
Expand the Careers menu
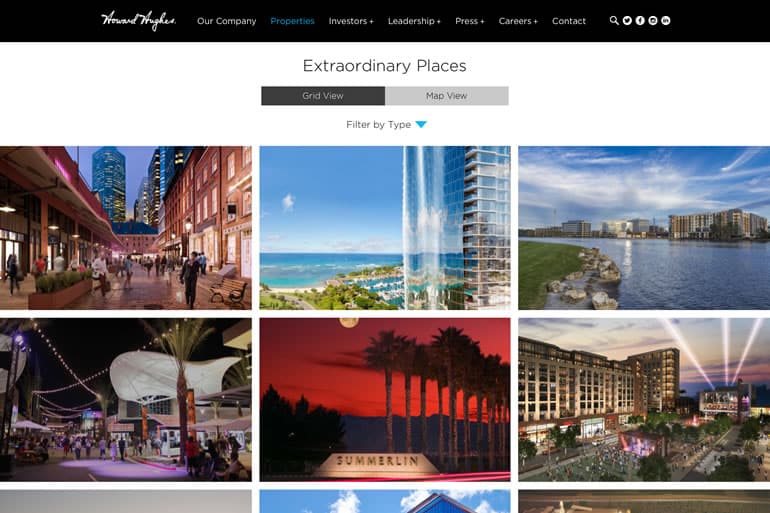518,21
